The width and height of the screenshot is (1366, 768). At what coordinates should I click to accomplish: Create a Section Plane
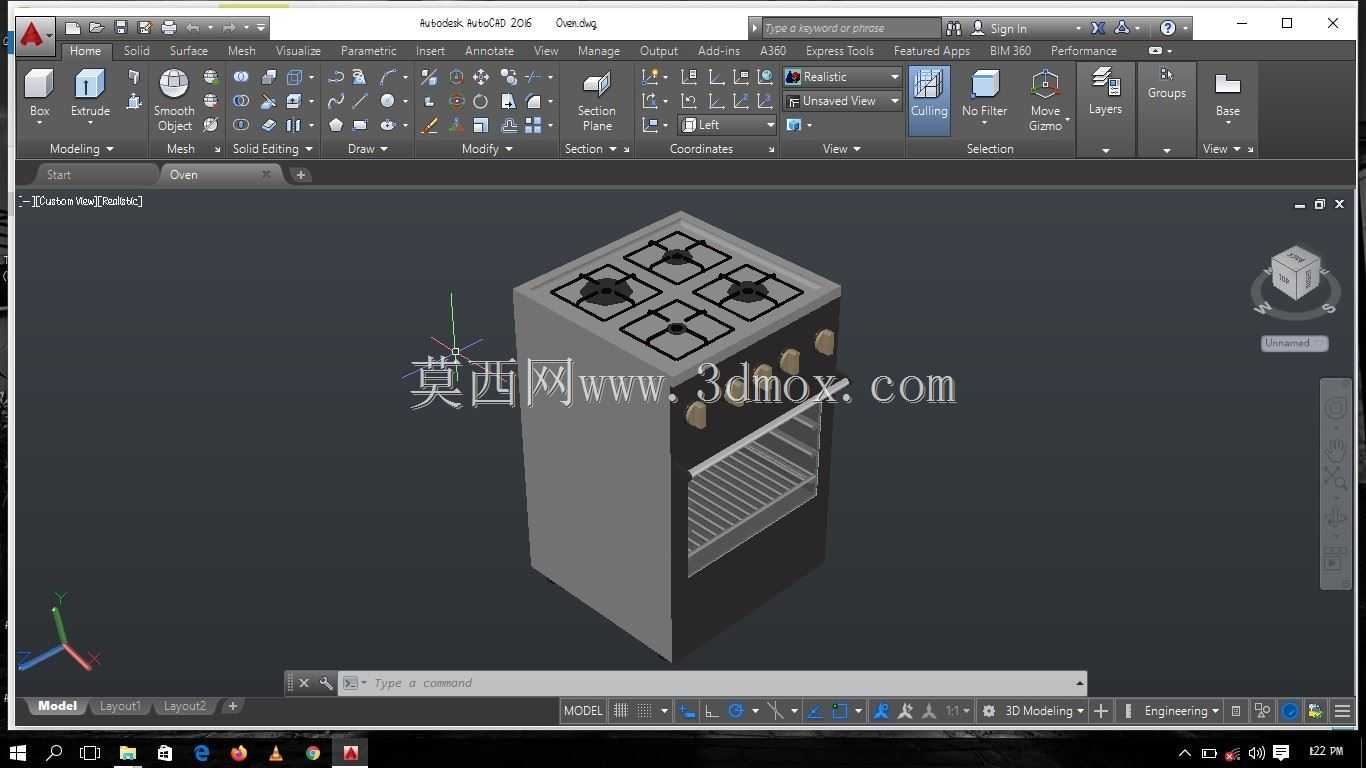596,100
